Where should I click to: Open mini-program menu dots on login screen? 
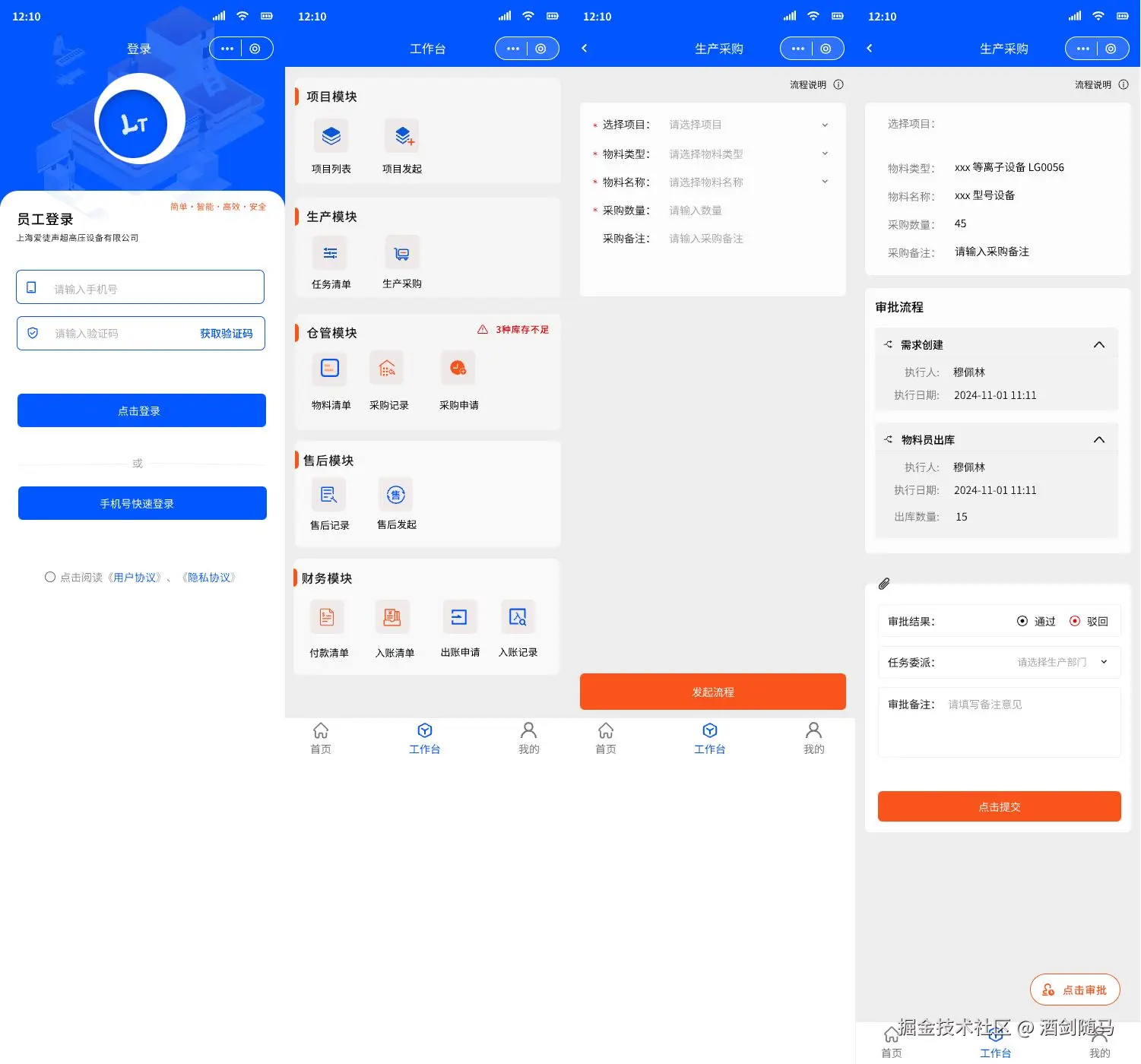tap(227, 49)
